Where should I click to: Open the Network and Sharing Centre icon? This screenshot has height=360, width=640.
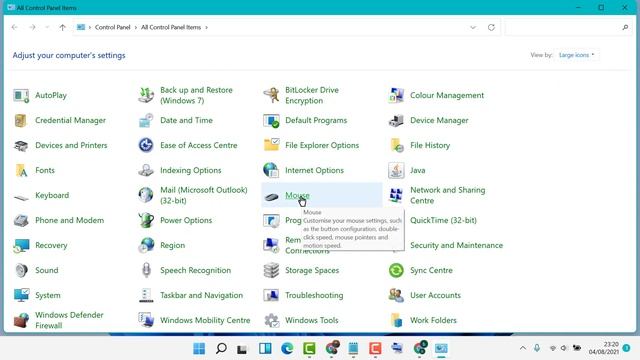(x=396, y=195)
